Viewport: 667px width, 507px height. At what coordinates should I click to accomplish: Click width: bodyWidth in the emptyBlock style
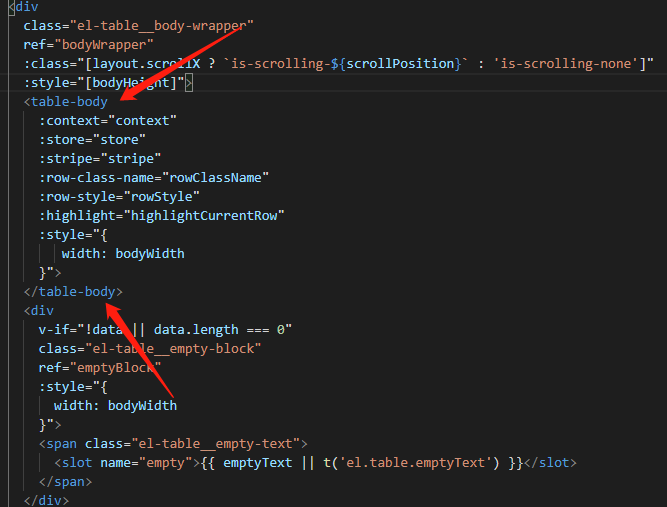[x=115, y=405]
